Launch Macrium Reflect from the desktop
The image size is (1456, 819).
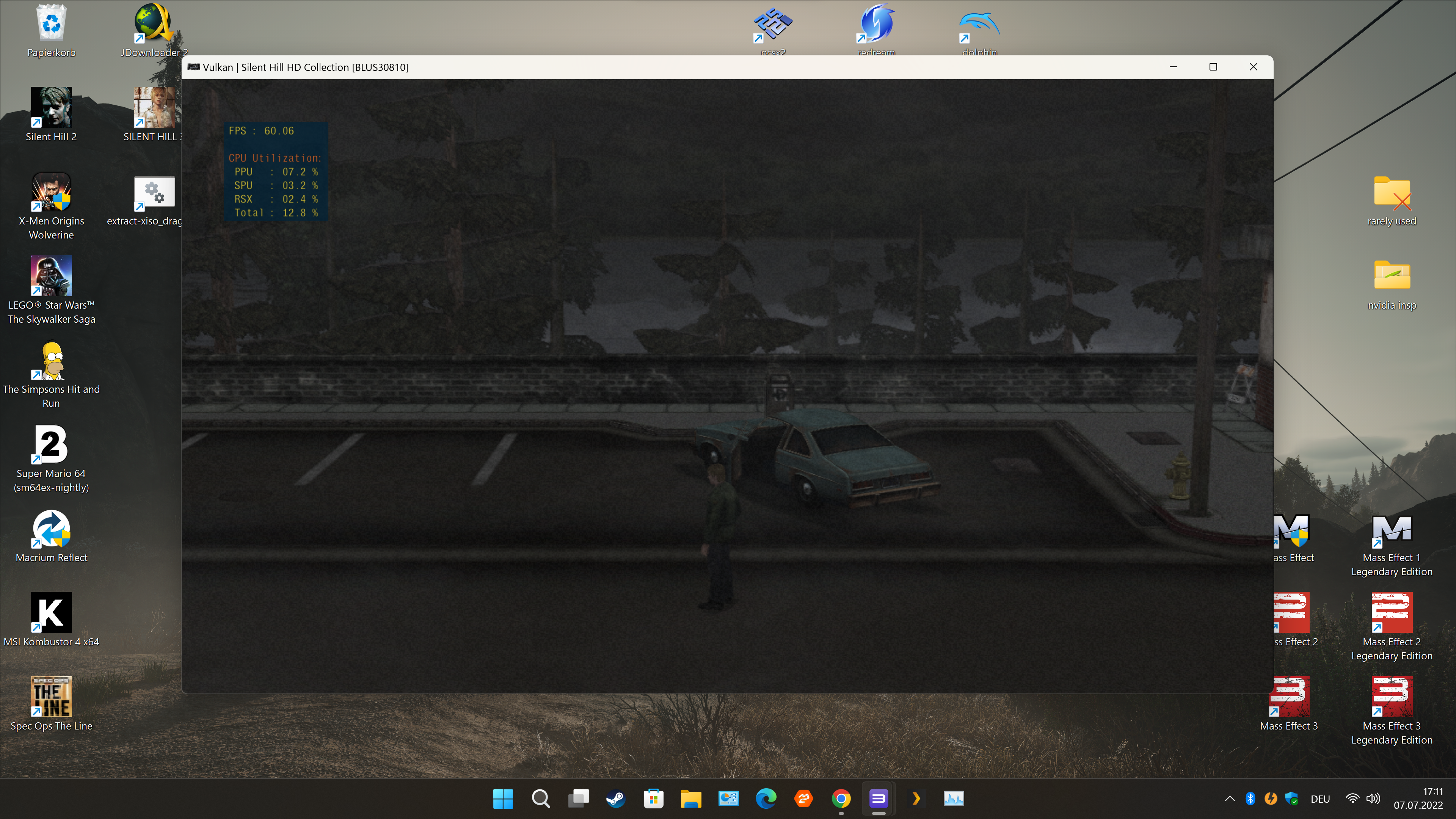coord(51,530)
